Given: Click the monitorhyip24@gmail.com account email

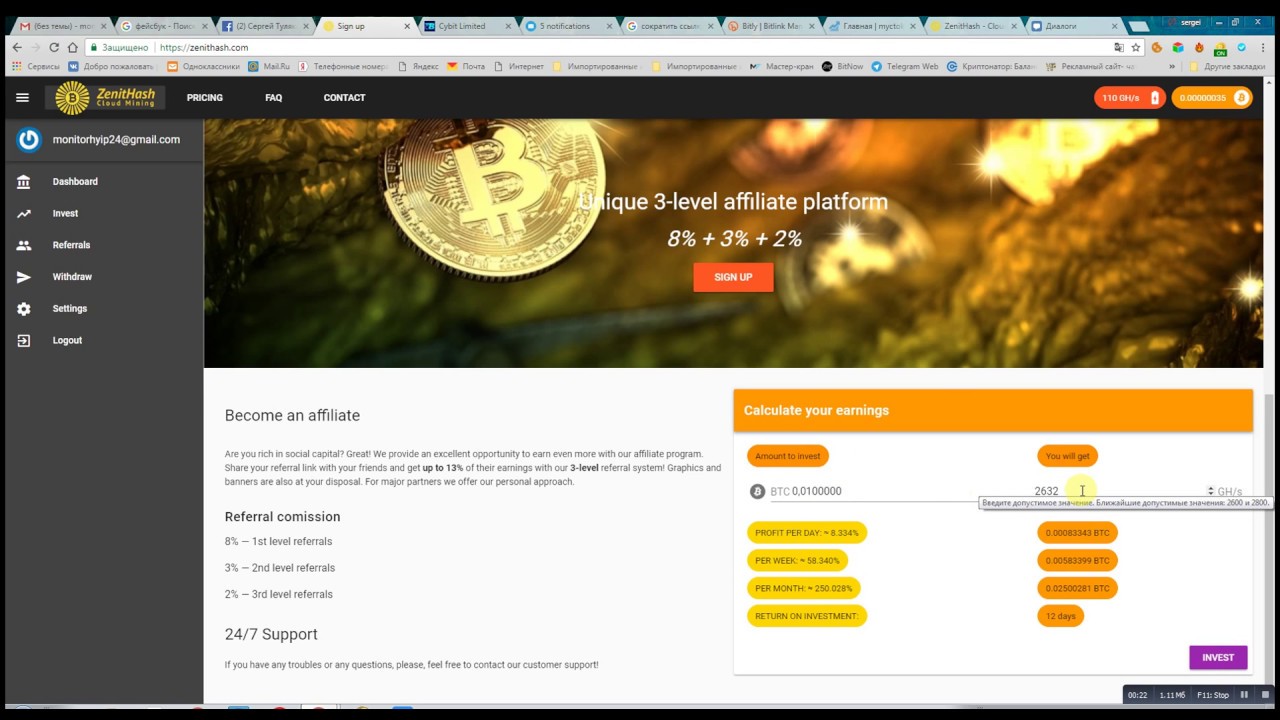Looking at the screenshot, I should 116,140.
